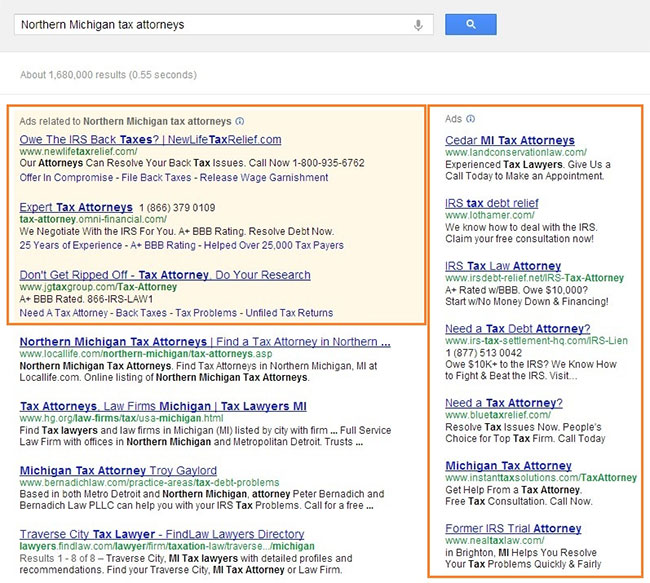Open the 'Expert Tax Attorneys' ad link

[x=76, y=207]
